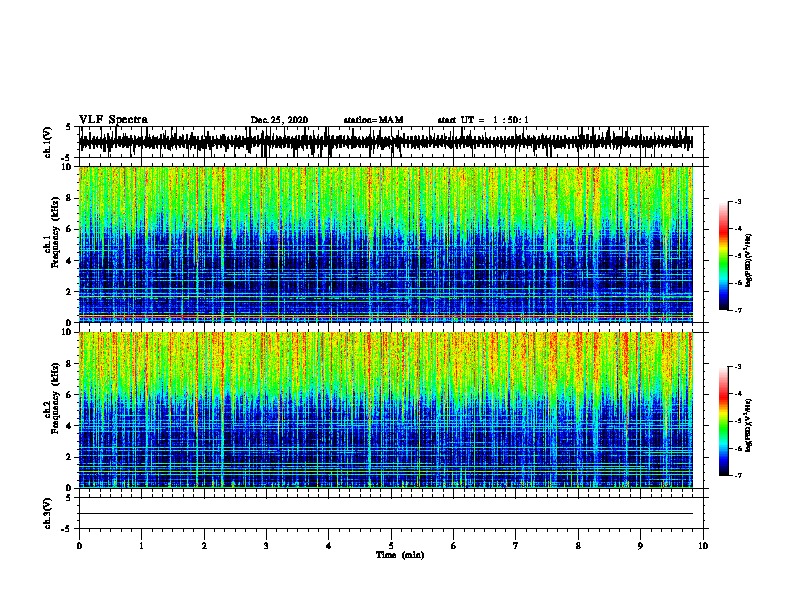Click the "-7" label on ch.2 colorbar
792x612 pixels.
tap(737, 476)
